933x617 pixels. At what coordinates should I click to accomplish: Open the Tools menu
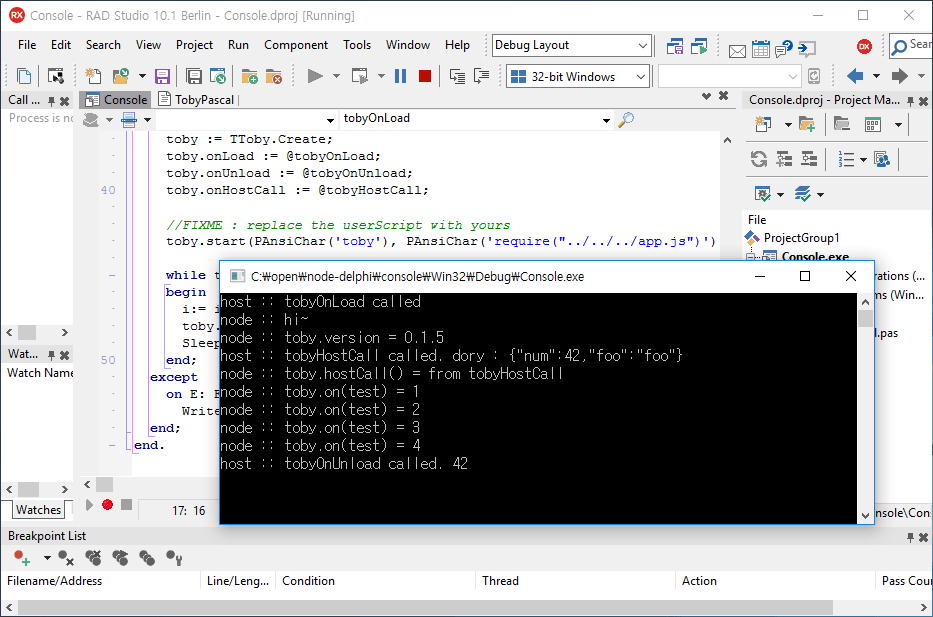click(x=357, y=45)
